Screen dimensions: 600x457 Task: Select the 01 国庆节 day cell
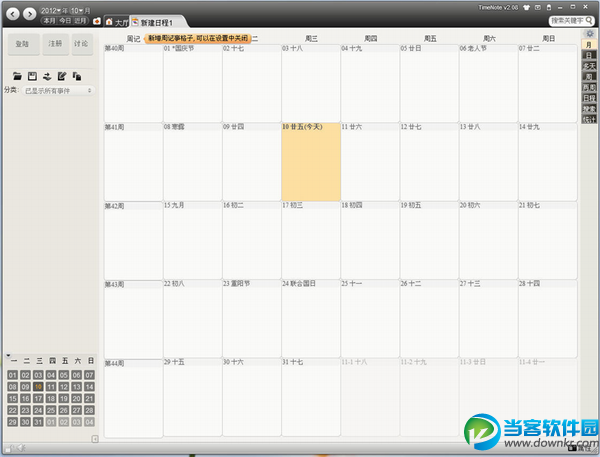point(192,83)
